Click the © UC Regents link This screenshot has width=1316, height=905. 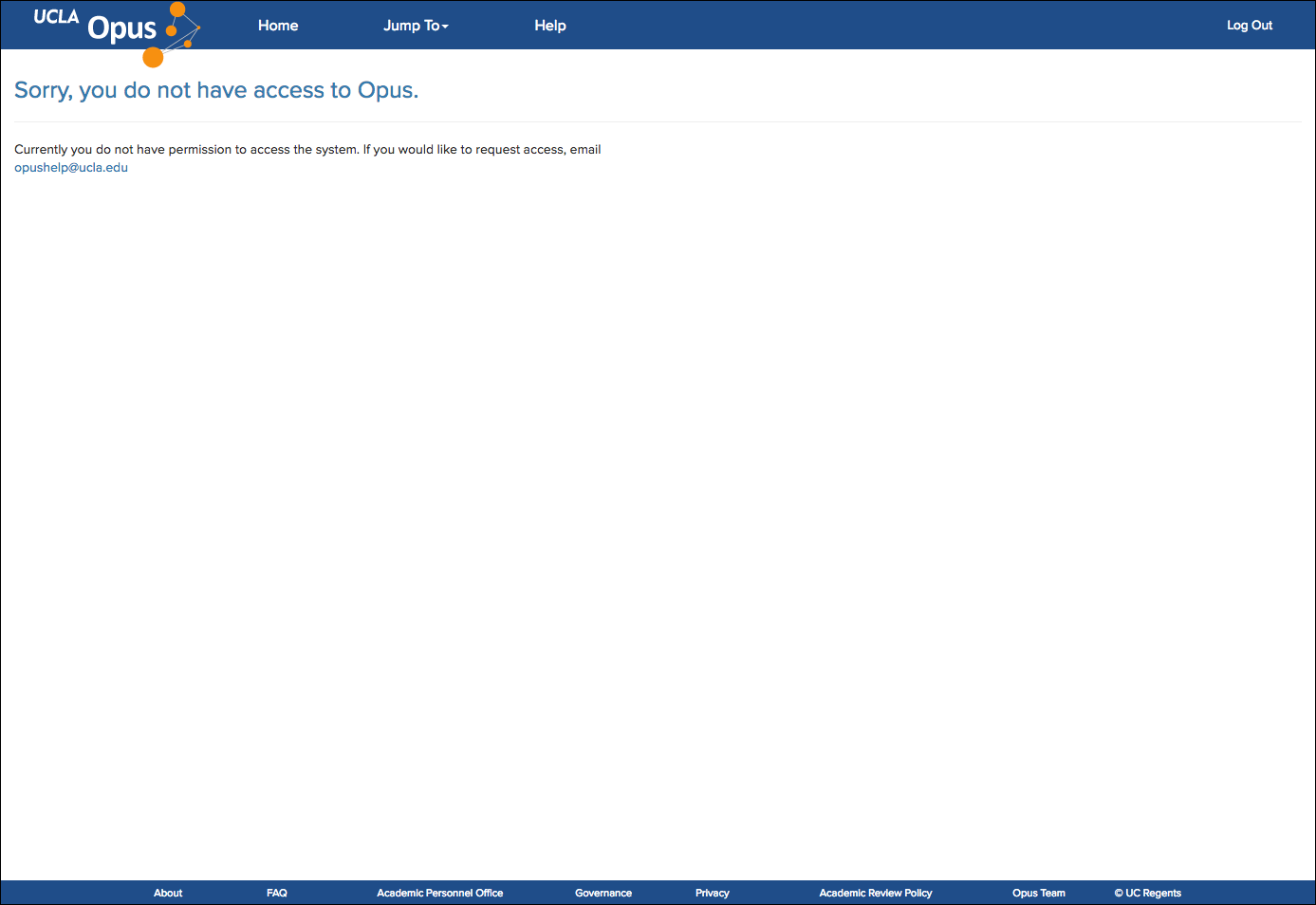(x=1148, y=893)
